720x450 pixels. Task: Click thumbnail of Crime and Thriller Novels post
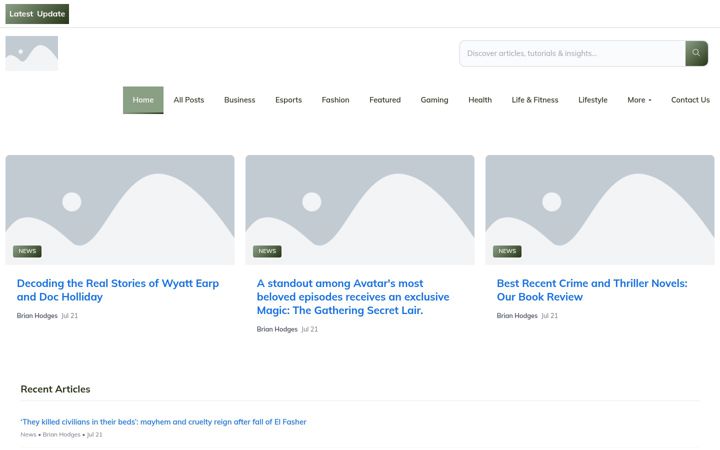(x=600, y=210)
